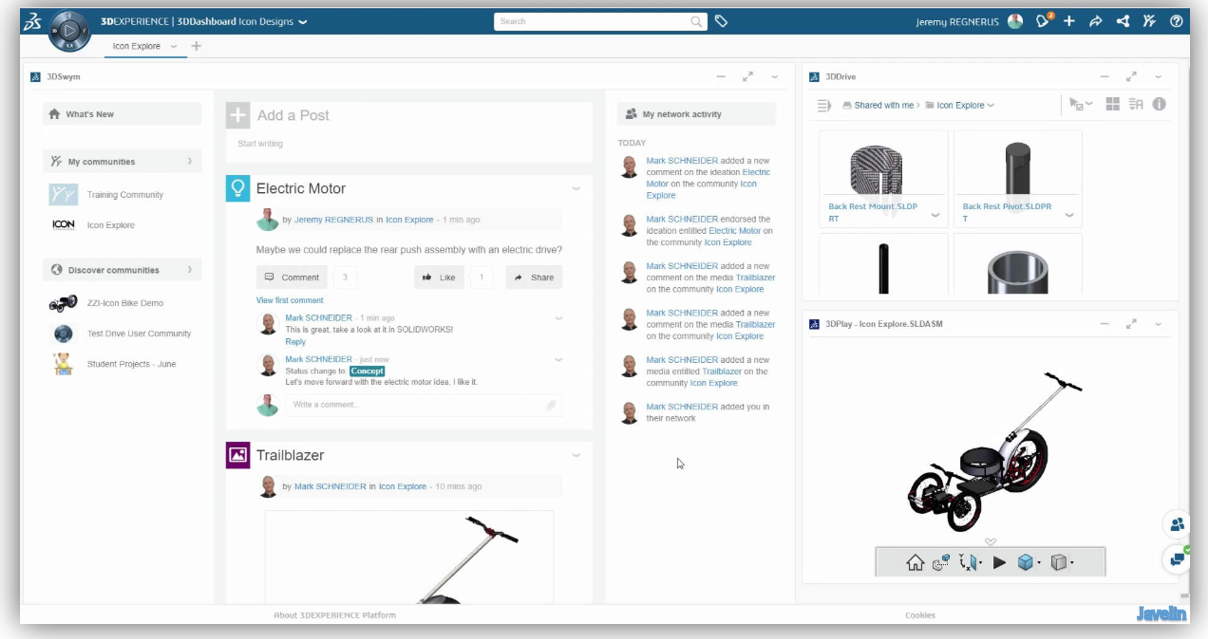Open ZZI-Icon Bike Demo community
The image size is (1208, 639).
125,303
